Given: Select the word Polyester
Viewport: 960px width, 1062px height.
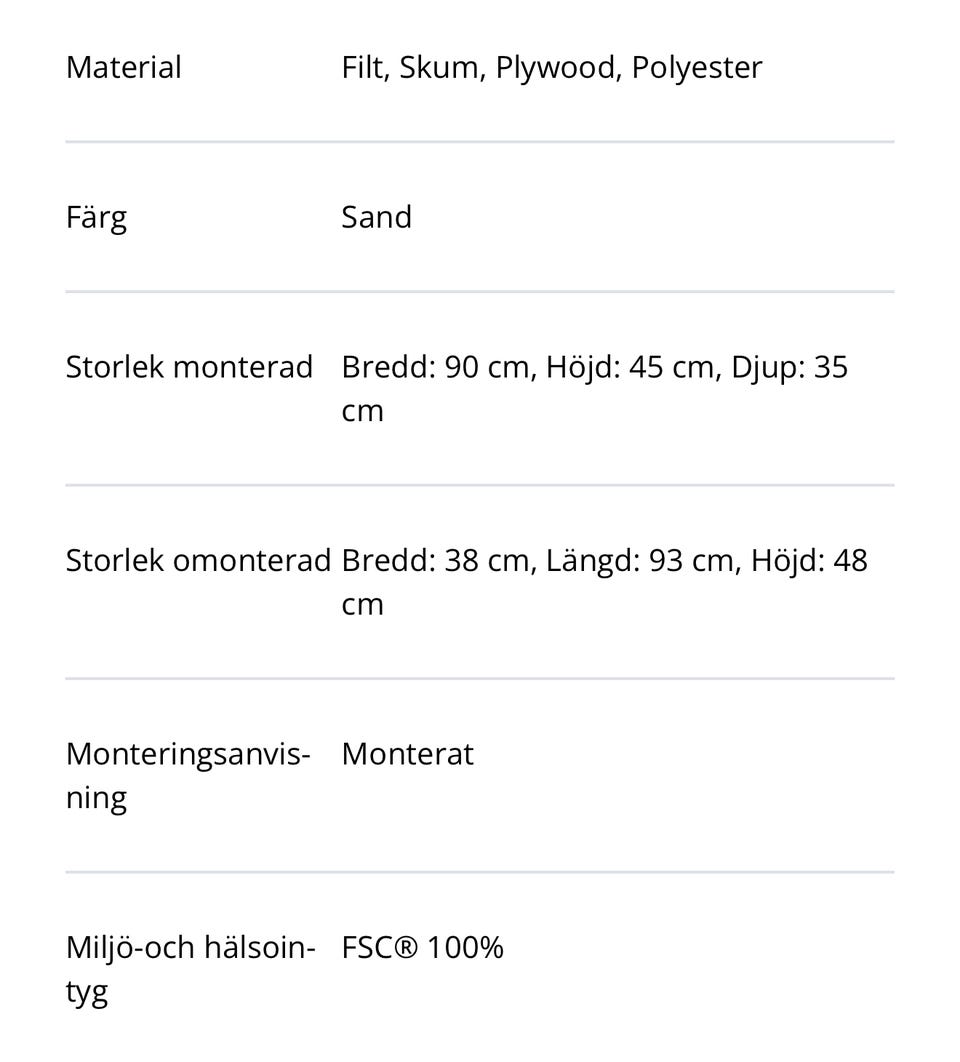Looking at the screenshot, I should (696, 68).
